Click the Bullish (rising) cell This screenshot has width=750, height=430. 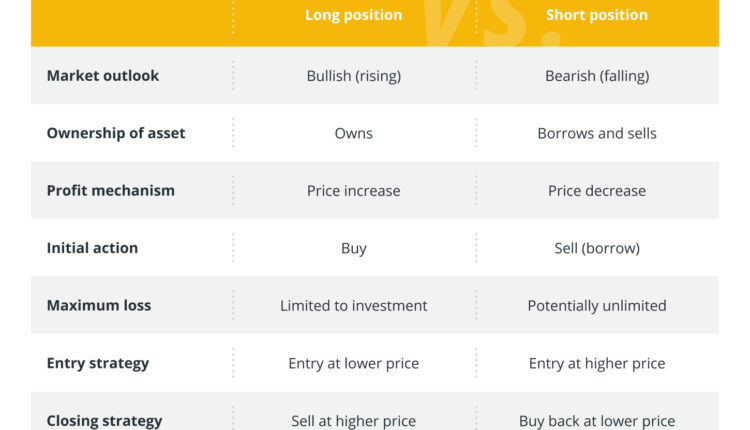[x=353, y=76]
